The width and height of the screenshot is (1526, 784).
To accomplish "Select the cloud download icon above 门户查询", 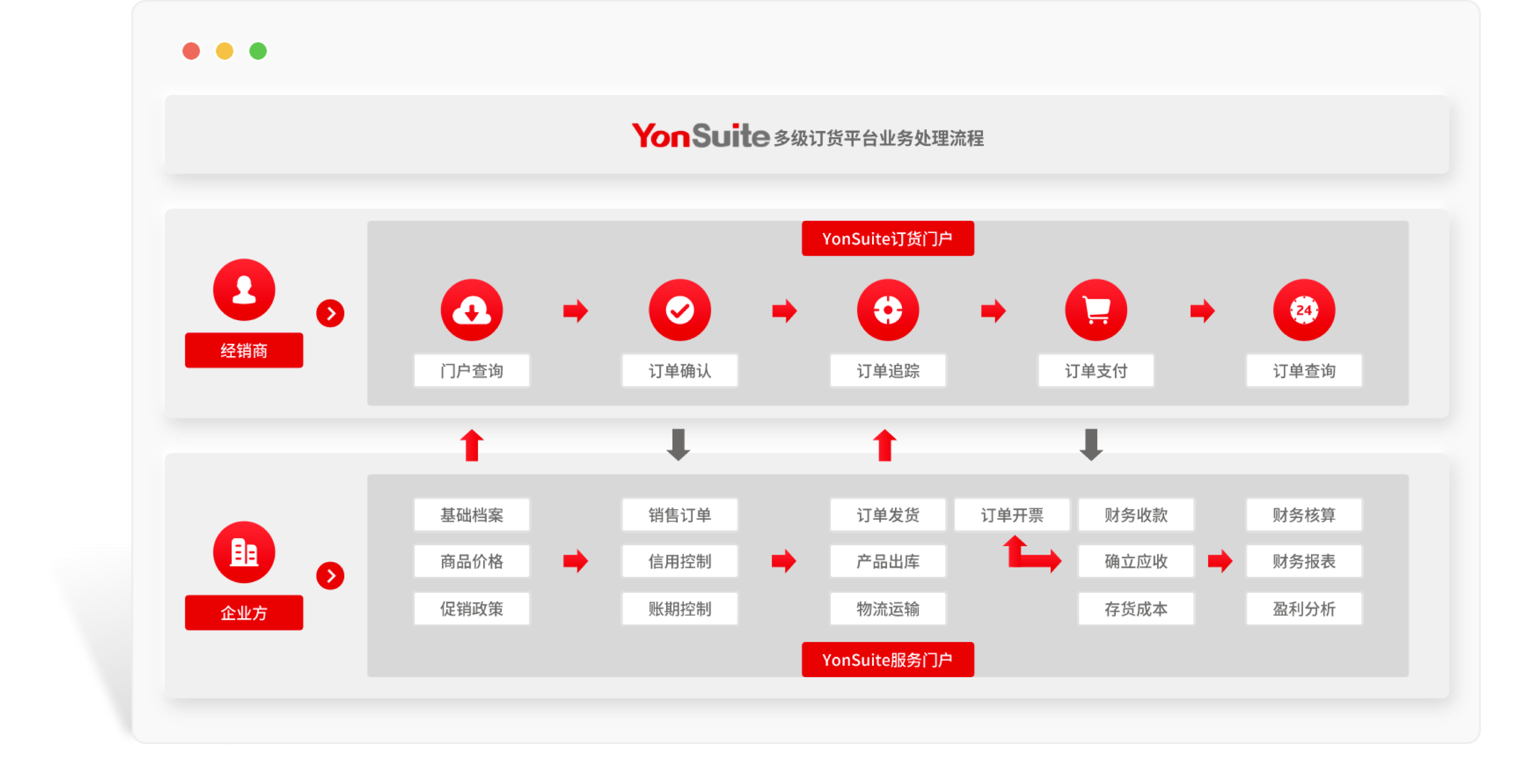I will pyautogui.click(x=471, y=310).
